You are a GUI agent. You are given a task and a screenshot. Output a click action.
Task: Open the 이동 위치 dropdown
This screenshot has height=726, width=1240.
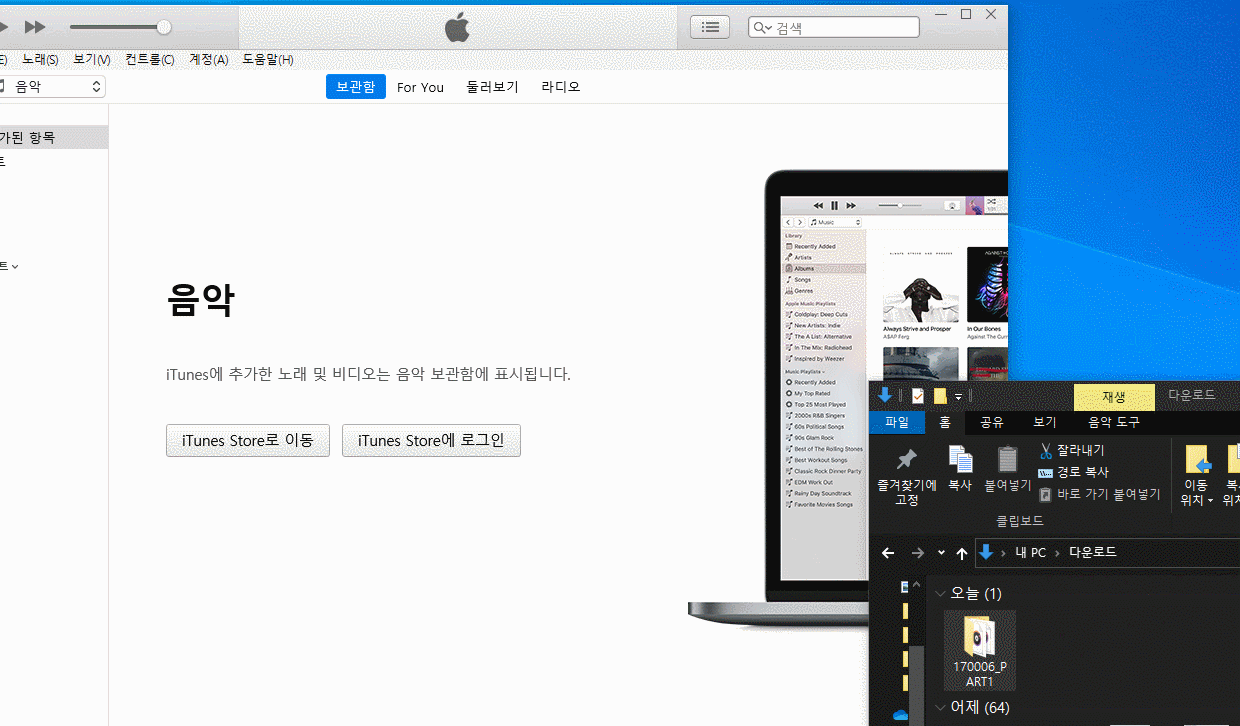[1196, 476]
